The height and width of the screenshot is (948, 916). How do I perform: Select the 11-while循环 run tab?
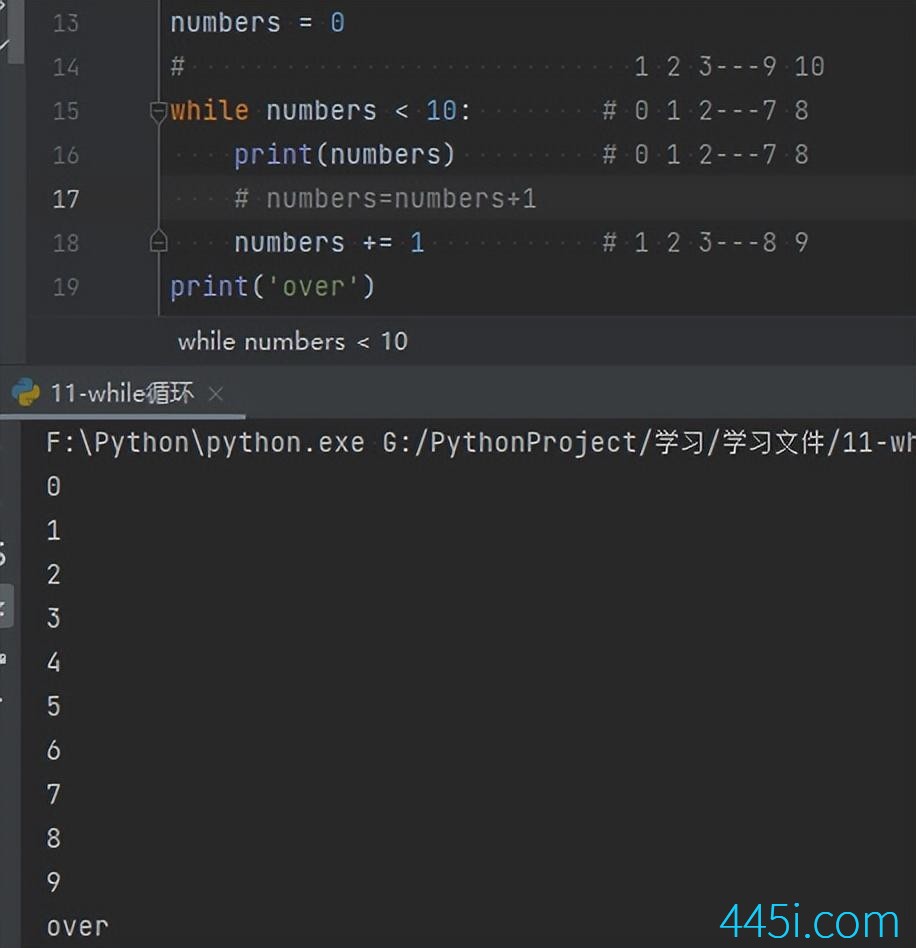pyautogui.click(x=122, y=394)
